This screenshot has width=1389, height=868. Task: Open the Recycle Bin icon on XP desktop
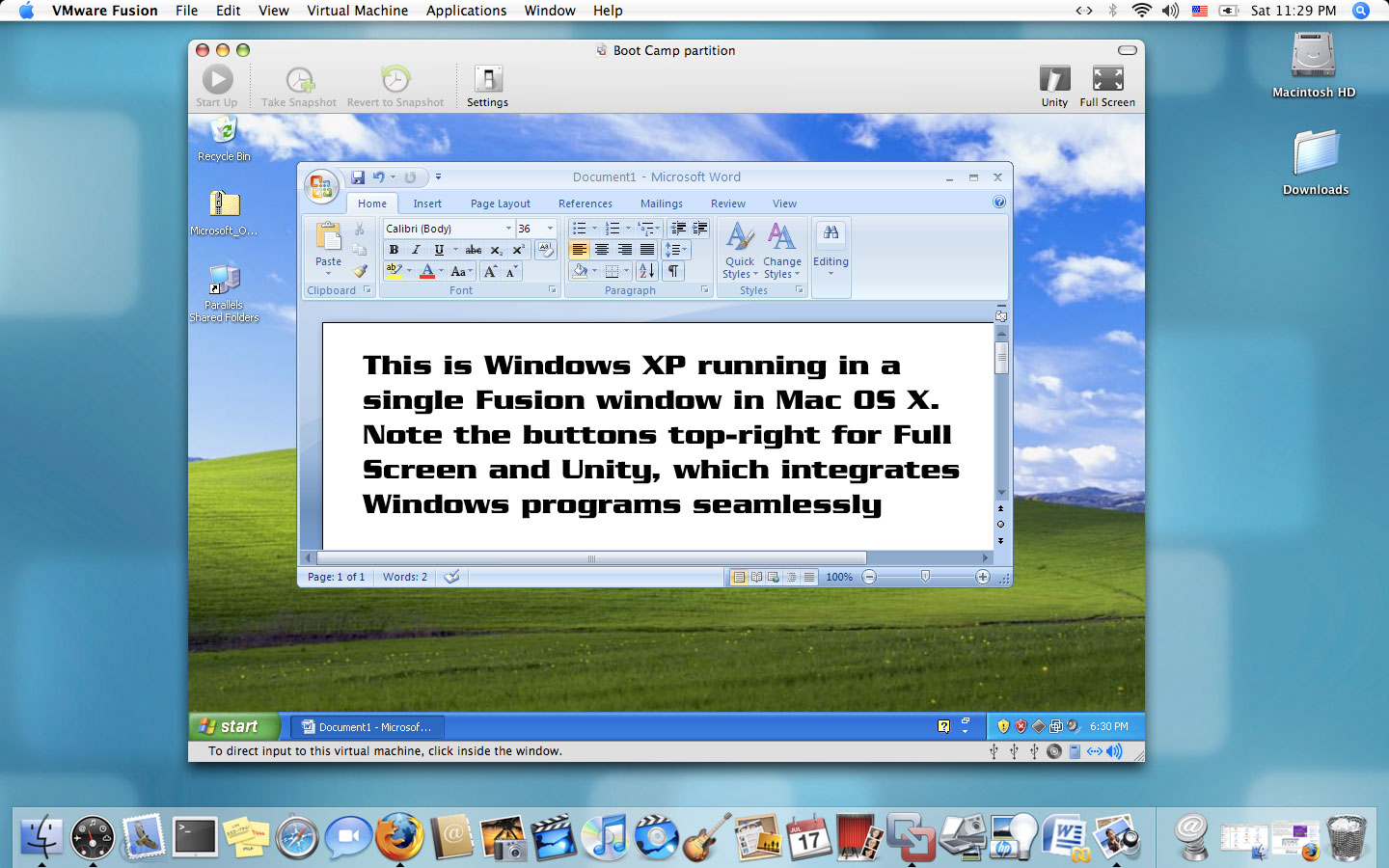click(224, 139)
